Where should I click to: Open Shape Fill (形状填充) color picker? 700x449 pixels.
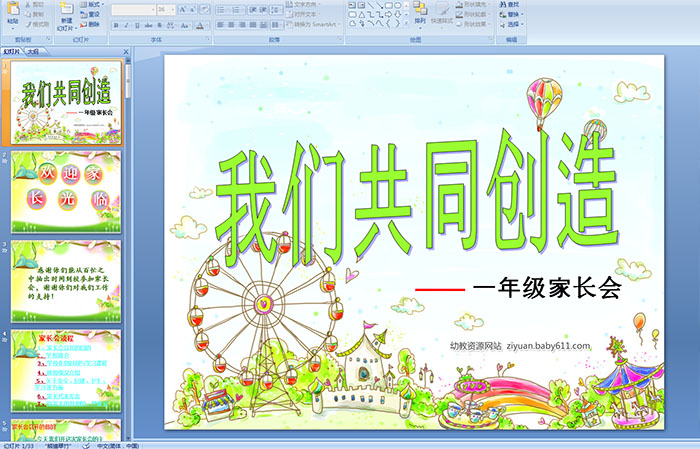[x=474, y=4]
